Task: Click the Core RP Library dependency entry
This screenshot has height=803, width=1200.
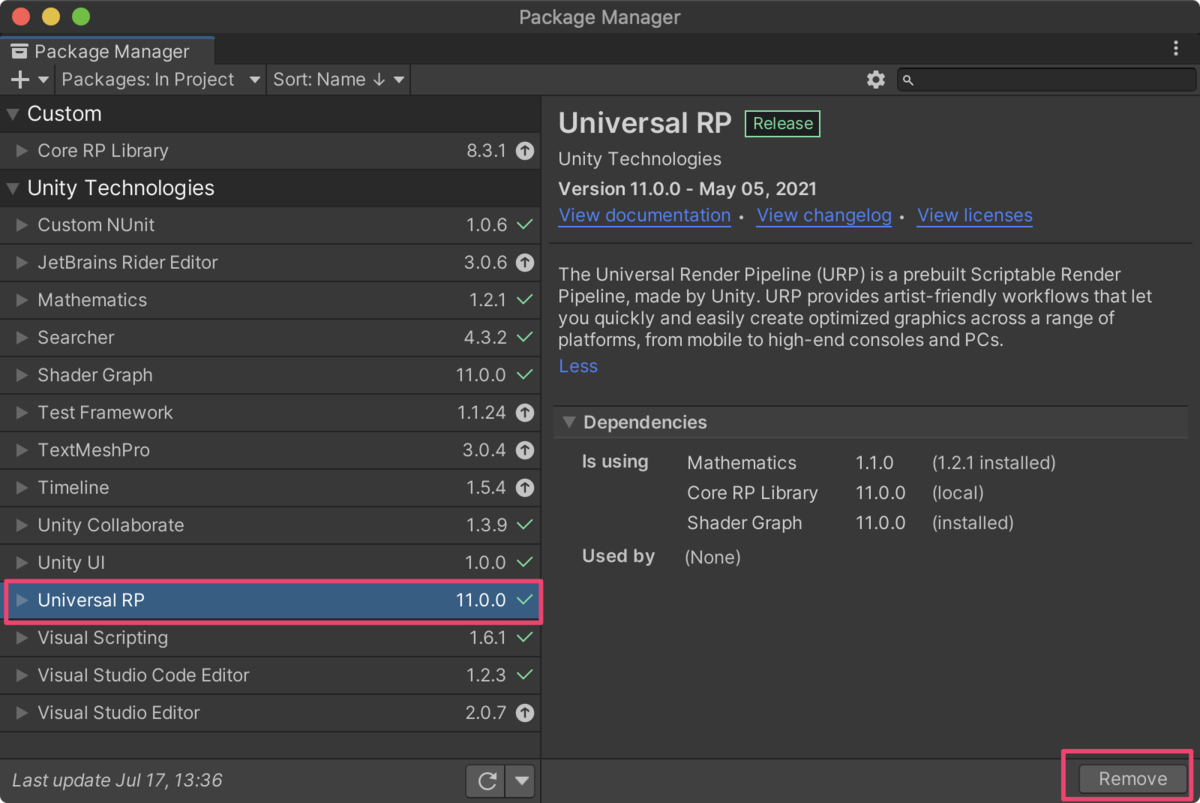Action: (752, 493)
